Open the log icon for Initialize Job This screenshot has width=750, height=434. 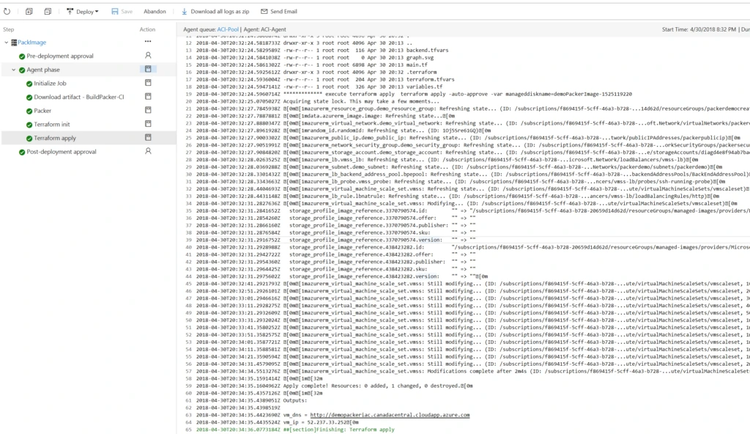[148, 83]
